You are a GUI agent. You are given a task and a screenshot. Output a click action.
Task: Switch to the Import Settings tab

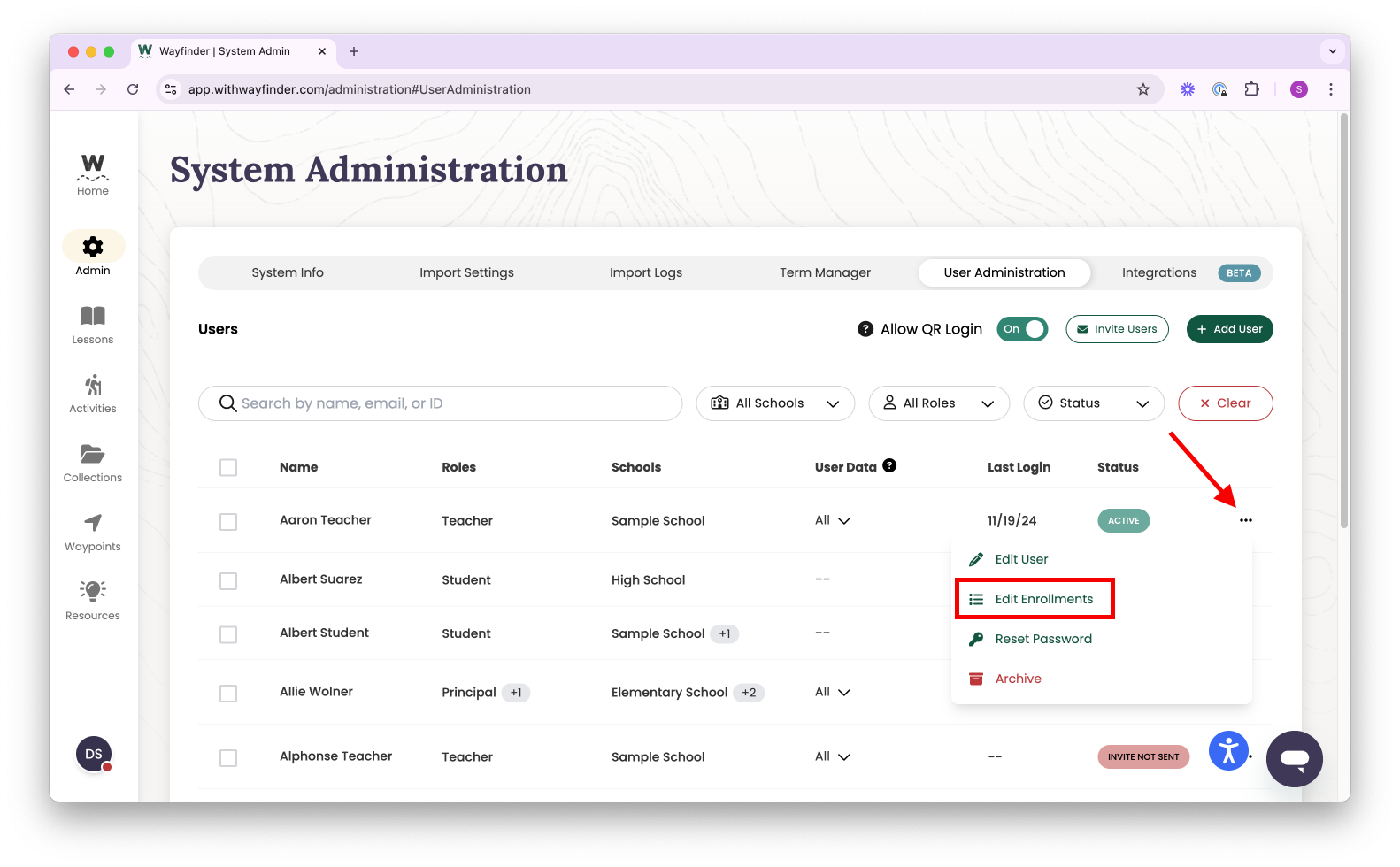coord(466,272)
